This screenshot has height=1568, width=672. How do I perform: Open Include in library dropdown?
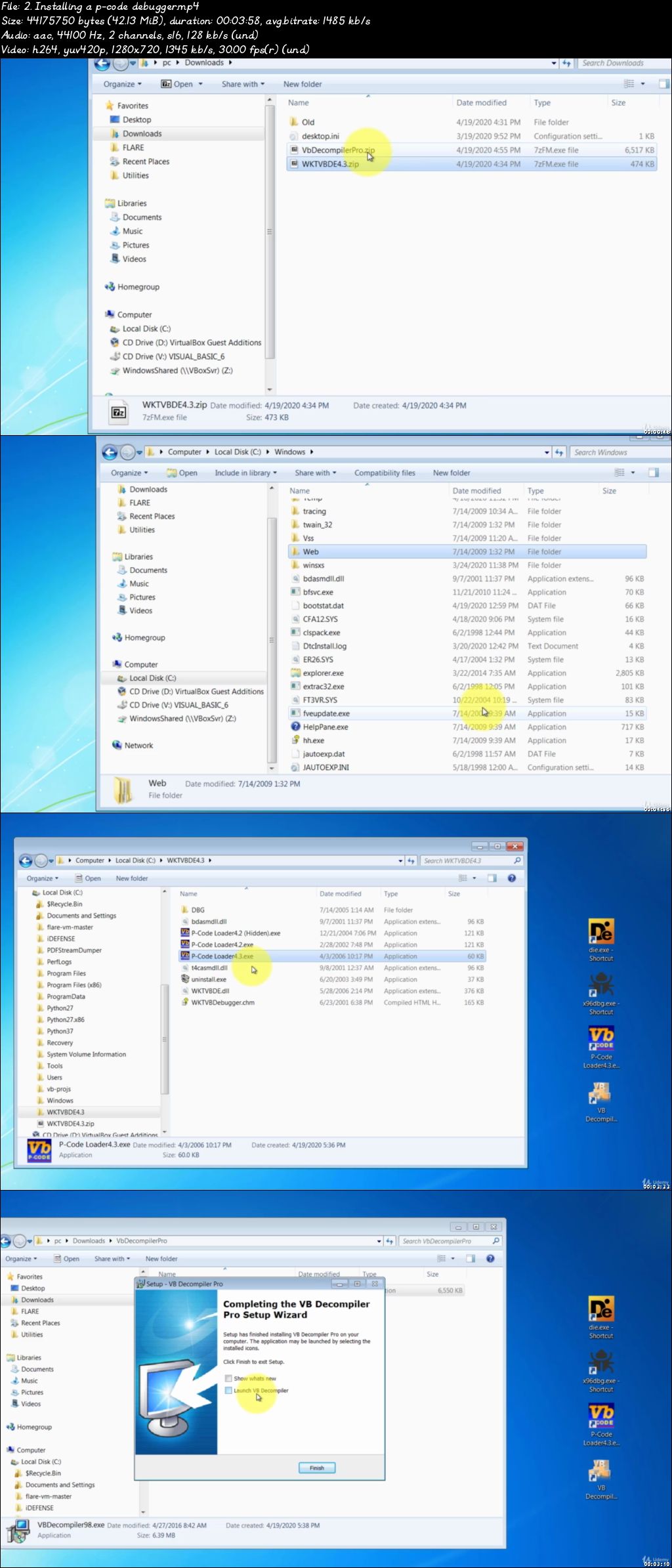[x=245, y=473]
